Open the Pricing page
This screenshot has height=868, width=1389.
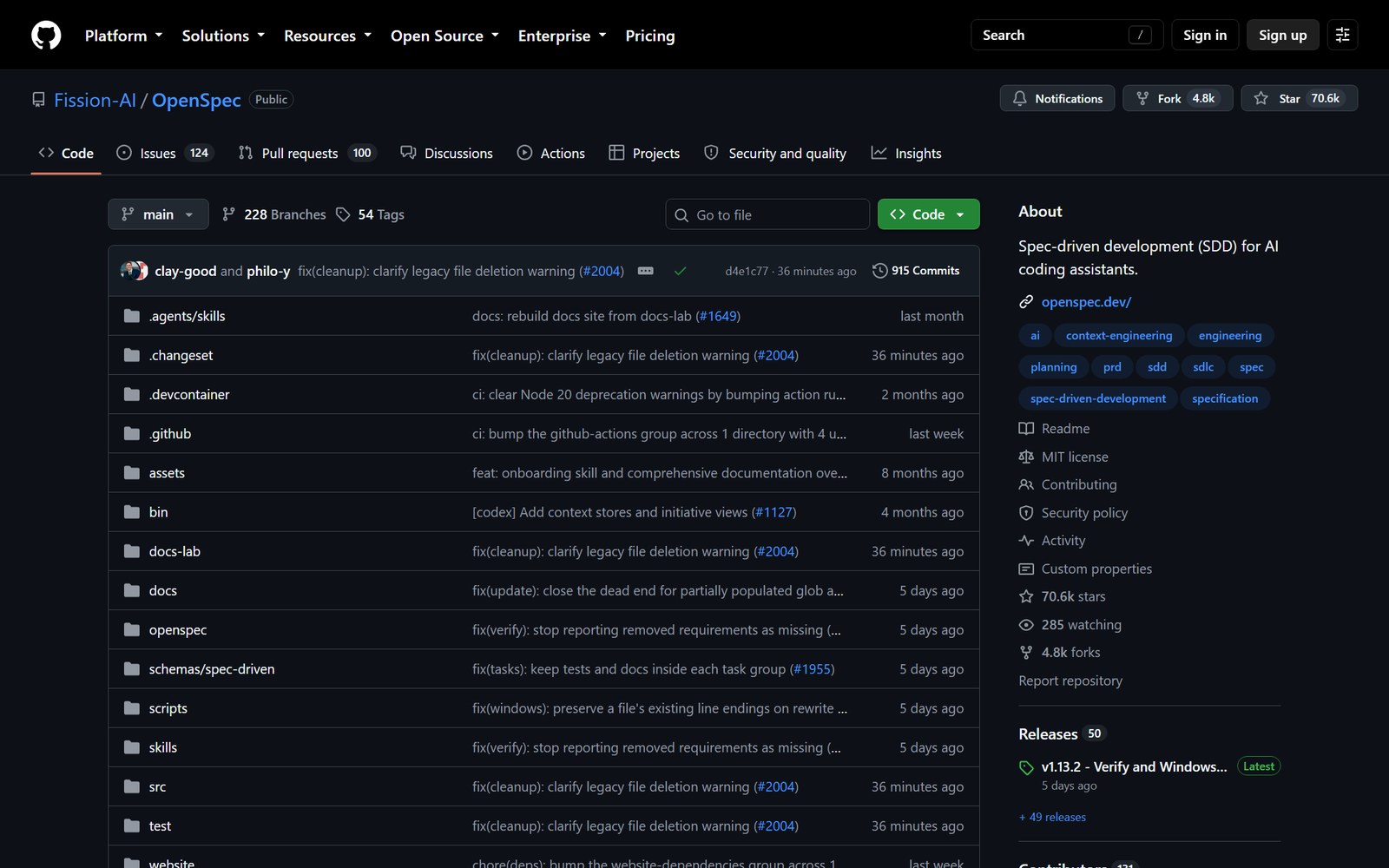649,36
